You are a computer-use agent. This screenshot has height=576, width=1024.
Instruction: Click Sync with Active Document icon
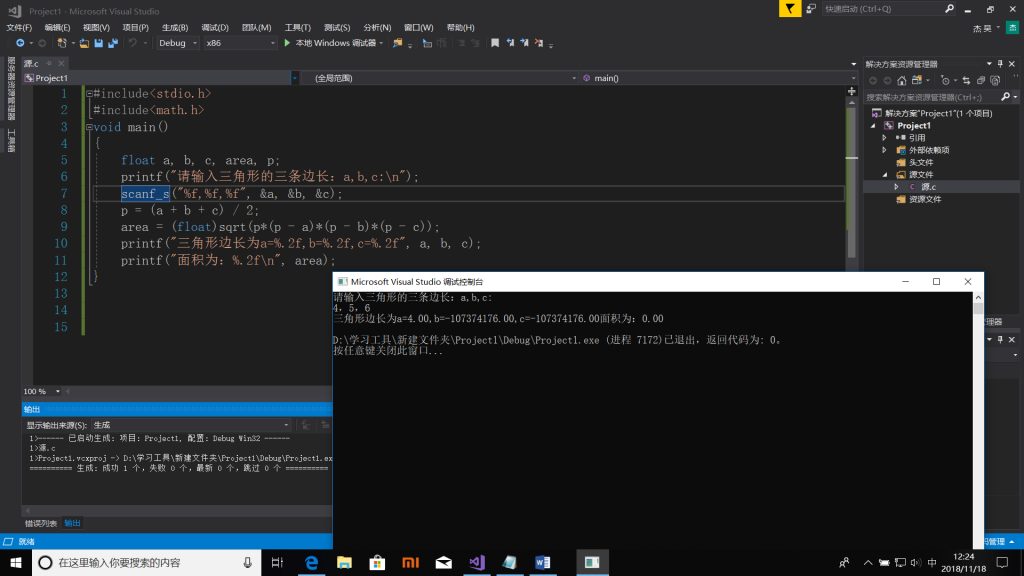(966, 80)
